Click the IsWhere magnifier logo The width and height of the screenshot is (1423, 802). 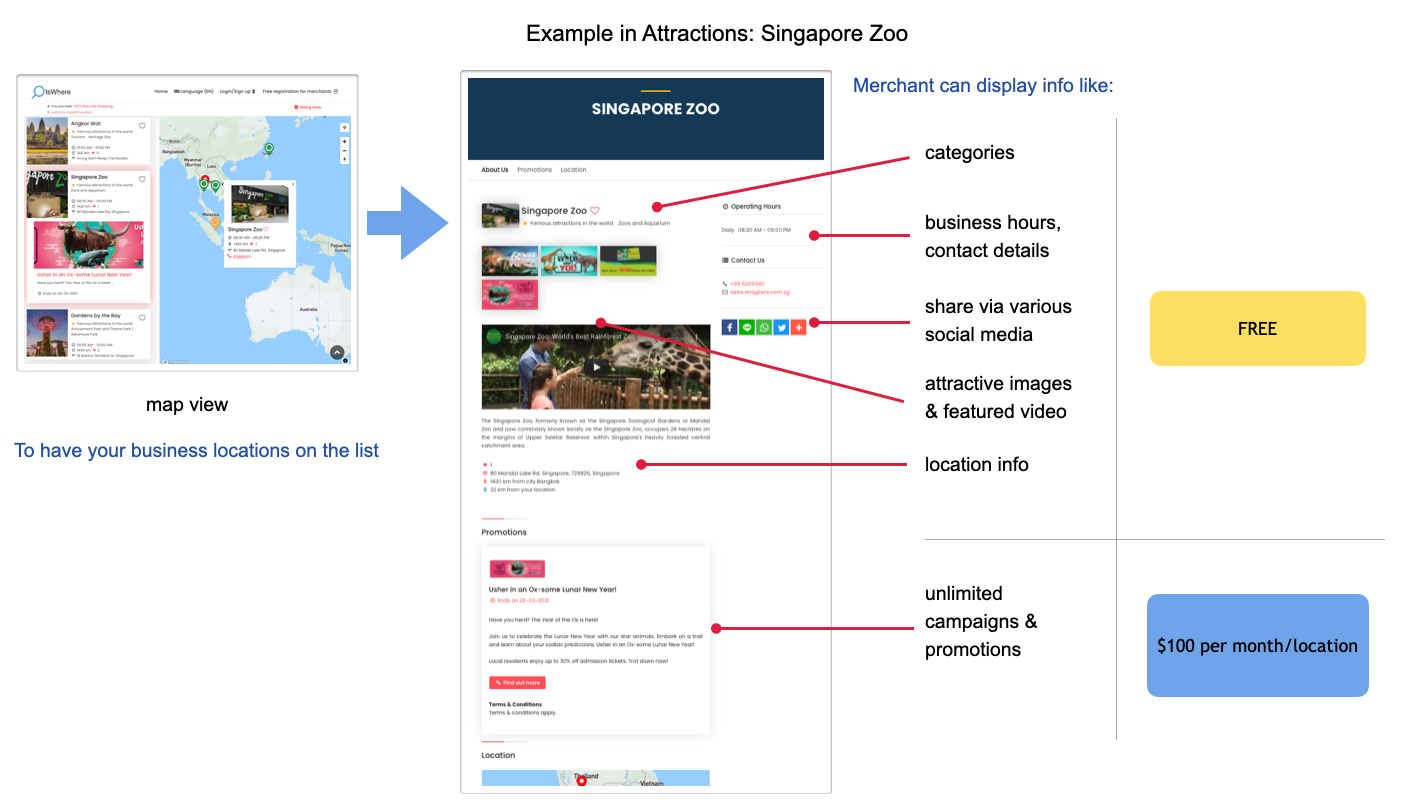[51, 92]
